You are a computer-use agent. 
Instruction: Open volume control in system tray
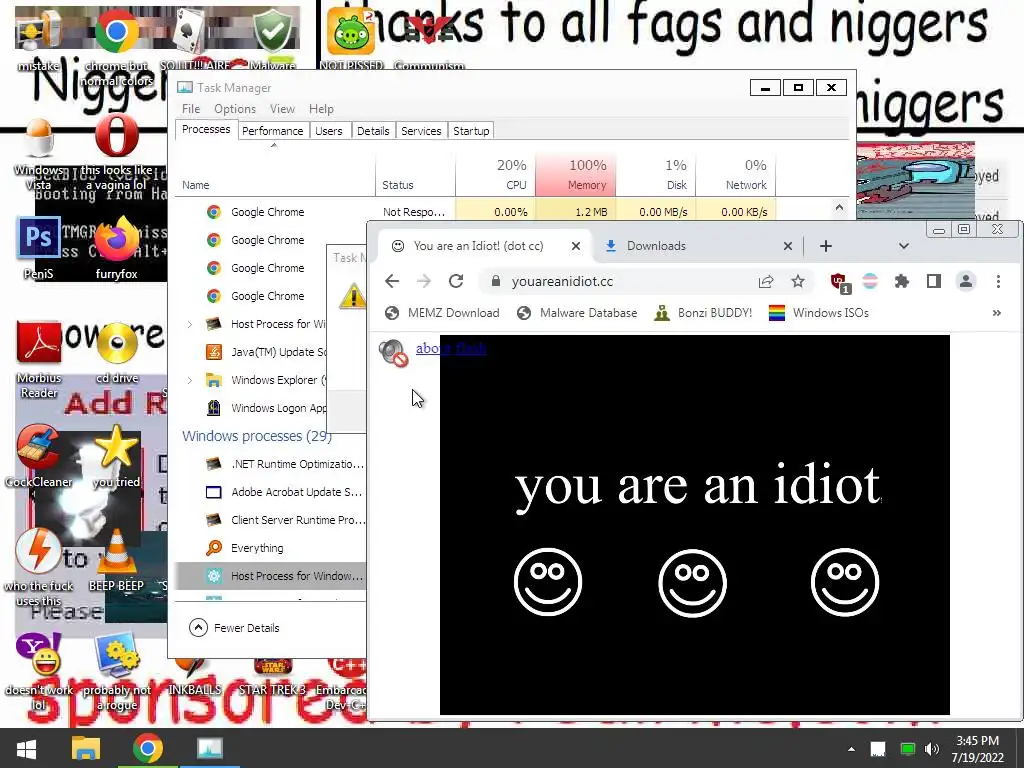click(932, 749)
